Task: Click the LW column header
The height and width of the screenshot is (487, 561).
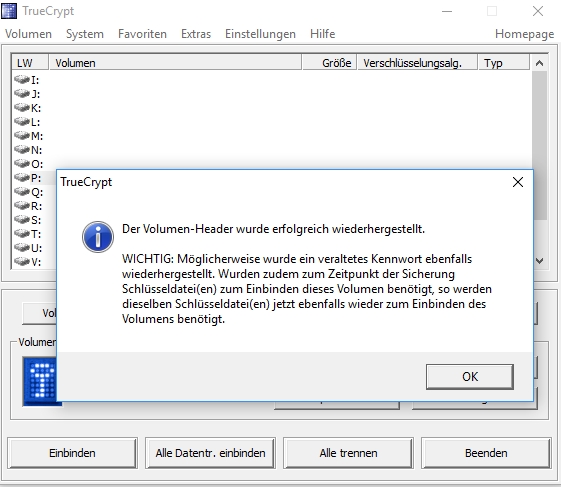Action: coord(30,63)
